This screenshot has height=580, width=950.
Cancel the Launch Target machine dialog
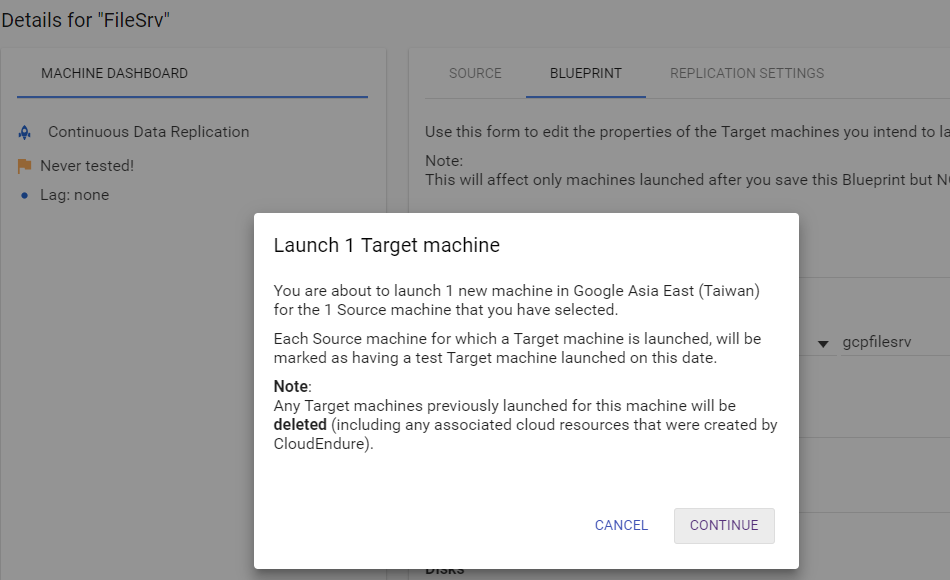pos(621,525)
